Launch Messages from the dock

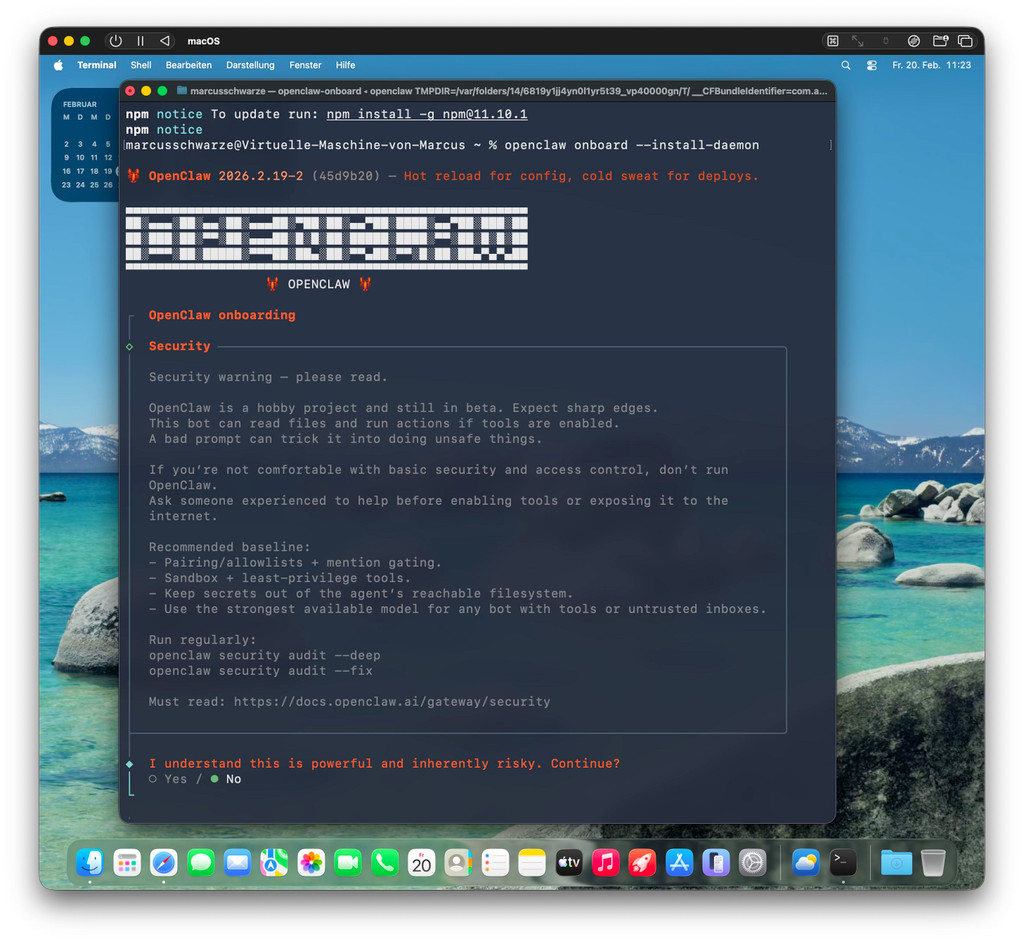pyautogui.click(x=201, y=862)
